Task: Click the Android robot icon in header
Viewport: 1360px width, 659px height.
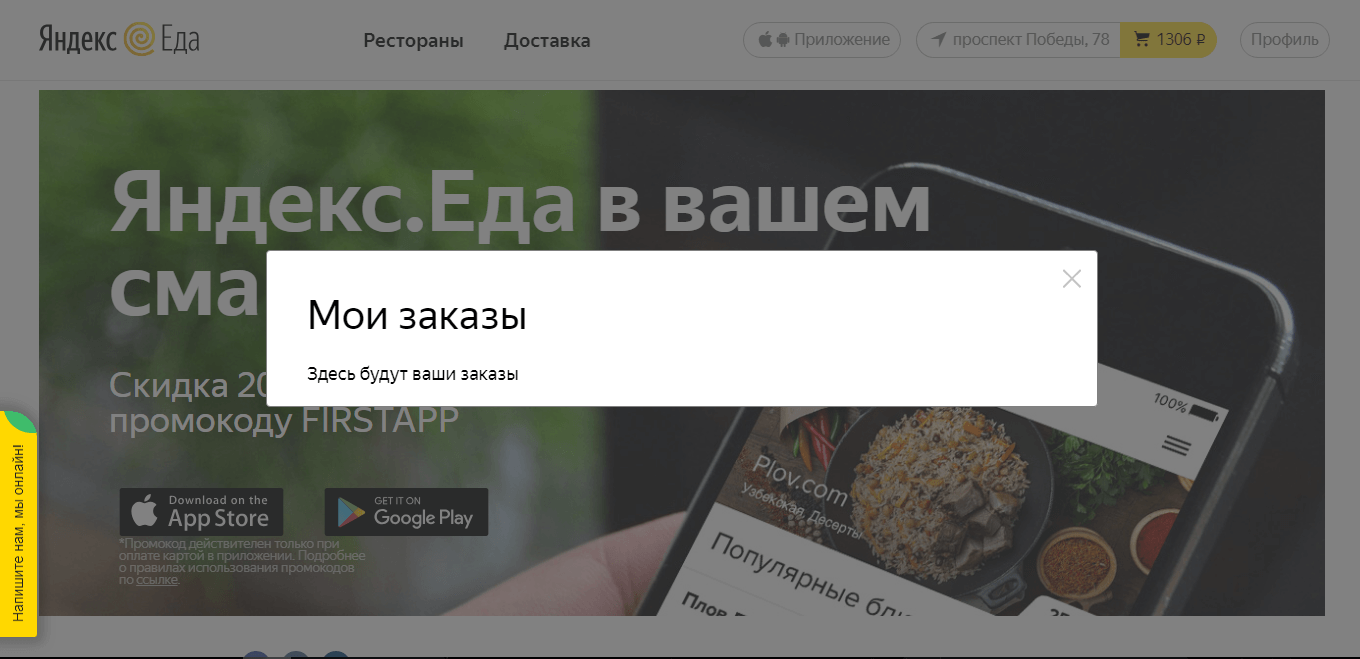Action: pyautogui.click(x=783, y=40)
